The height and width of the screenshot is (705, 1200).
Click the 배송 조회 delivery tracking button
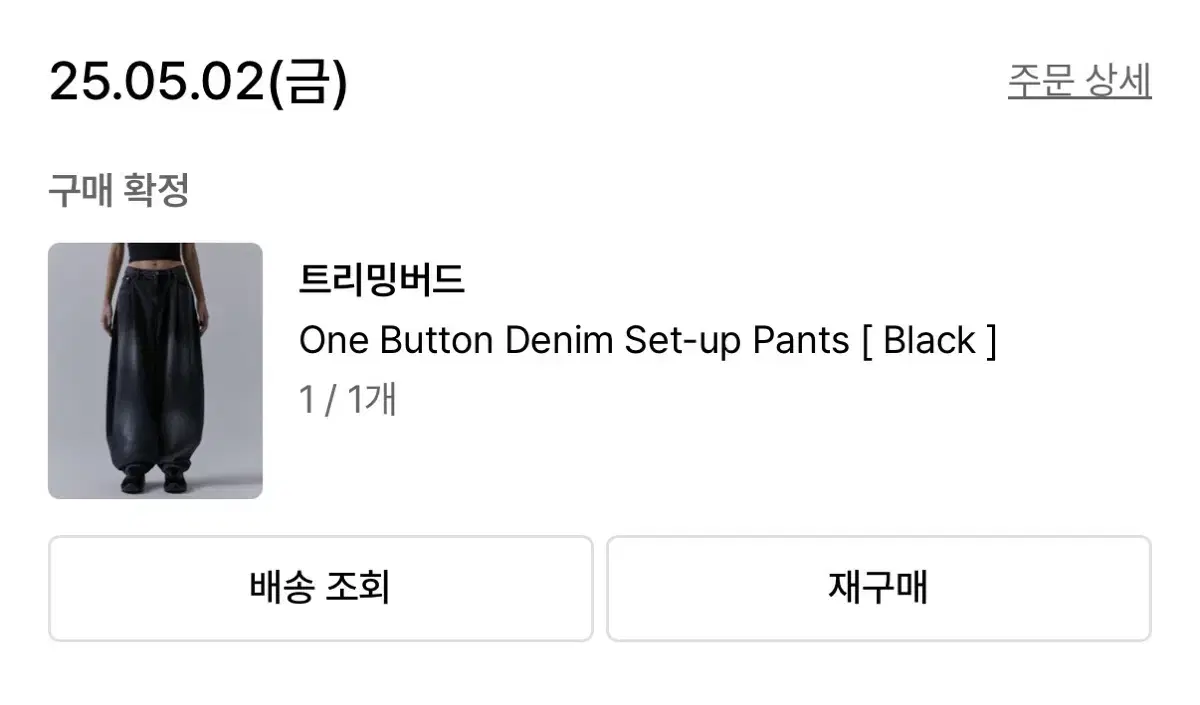[320, 588]
